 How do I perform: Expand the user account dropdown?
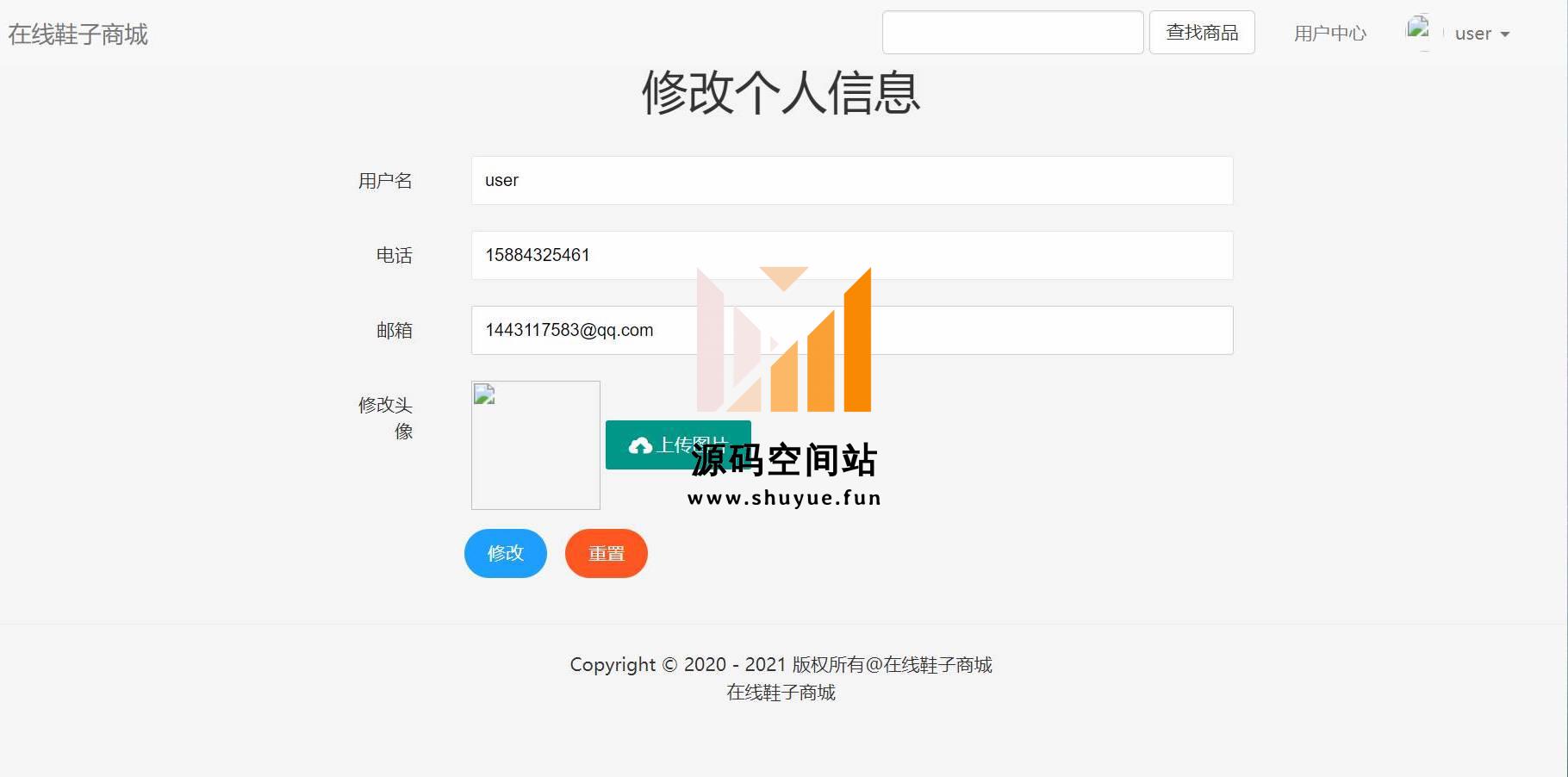[1482, 34]
